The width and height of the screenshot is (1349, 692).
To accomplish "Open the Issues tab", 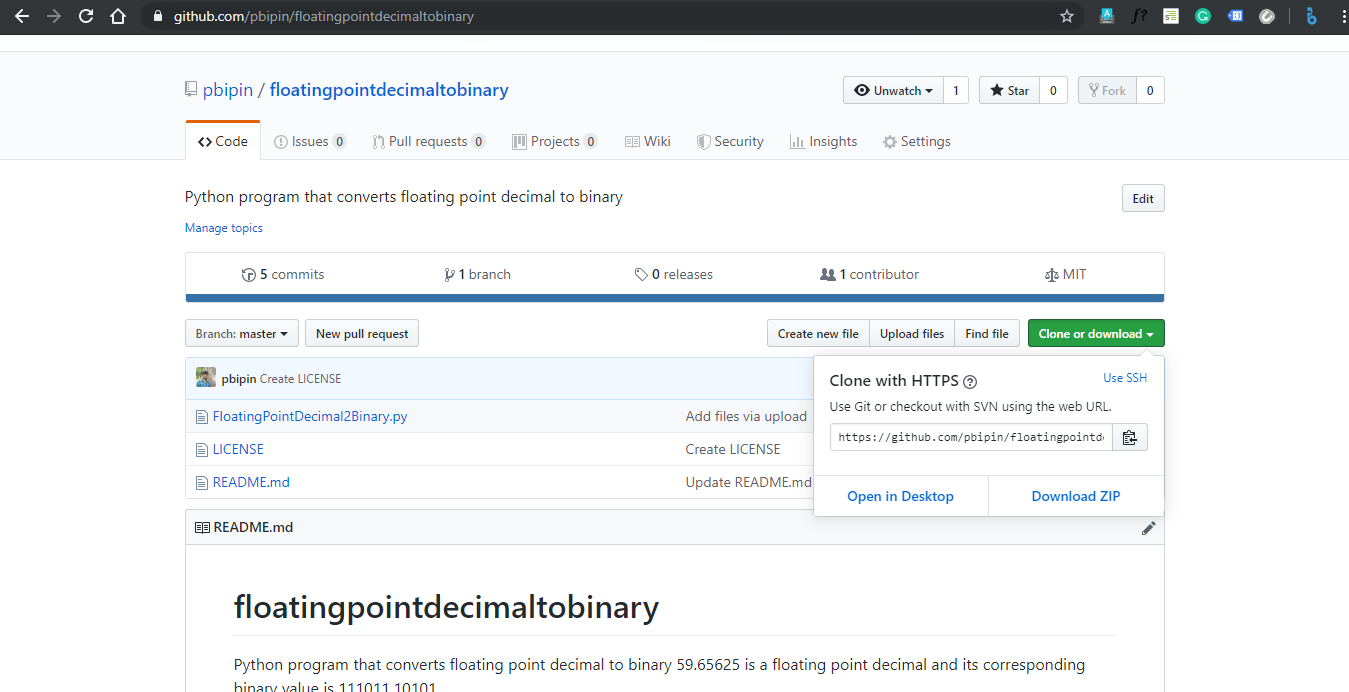I will (x=310, y=141).
